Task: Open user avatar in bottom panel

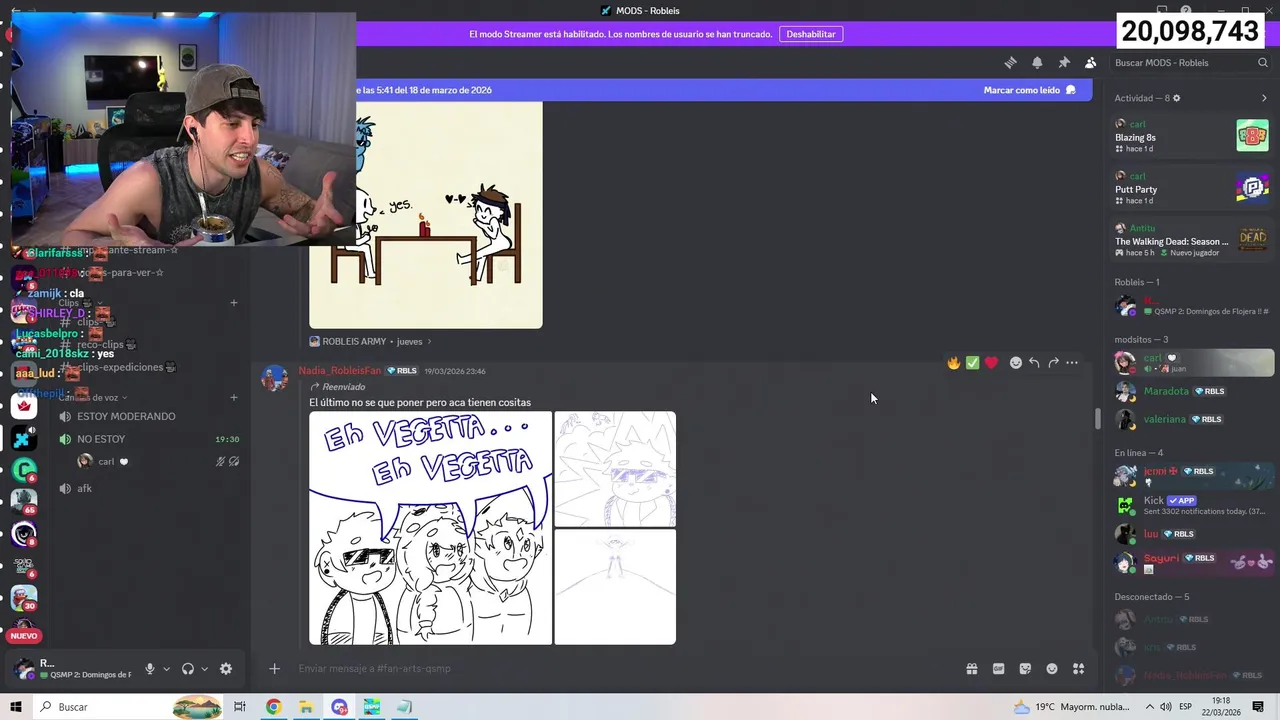Action: (x=24, y=669)
